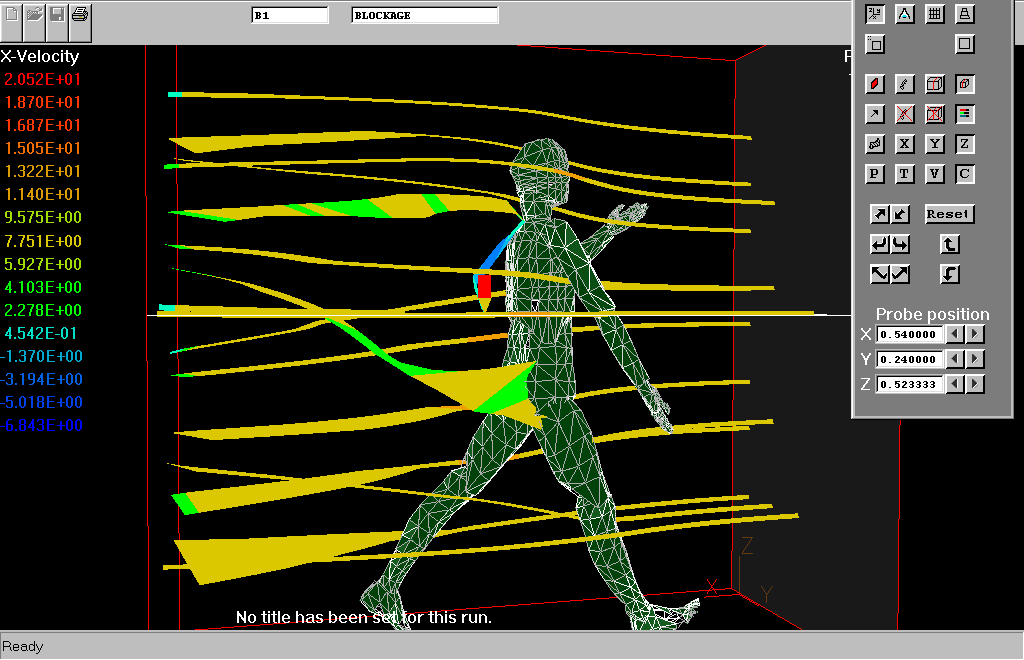Click the Print toolbar icon
Viewport: 1024px width, 660px height.
pyautogui.click(x=81, y=15)
